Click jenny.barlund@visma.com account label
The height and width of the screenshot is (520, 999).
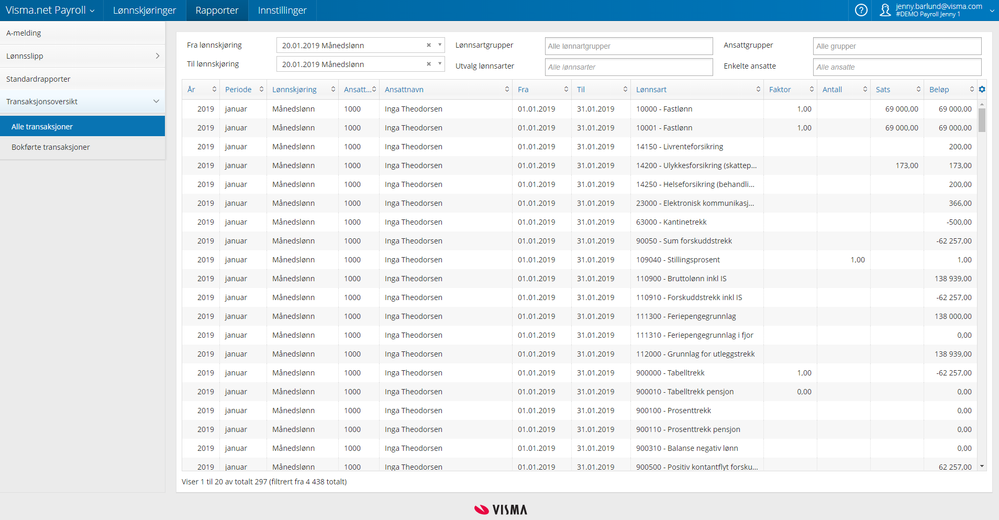[x=938, y=6]
